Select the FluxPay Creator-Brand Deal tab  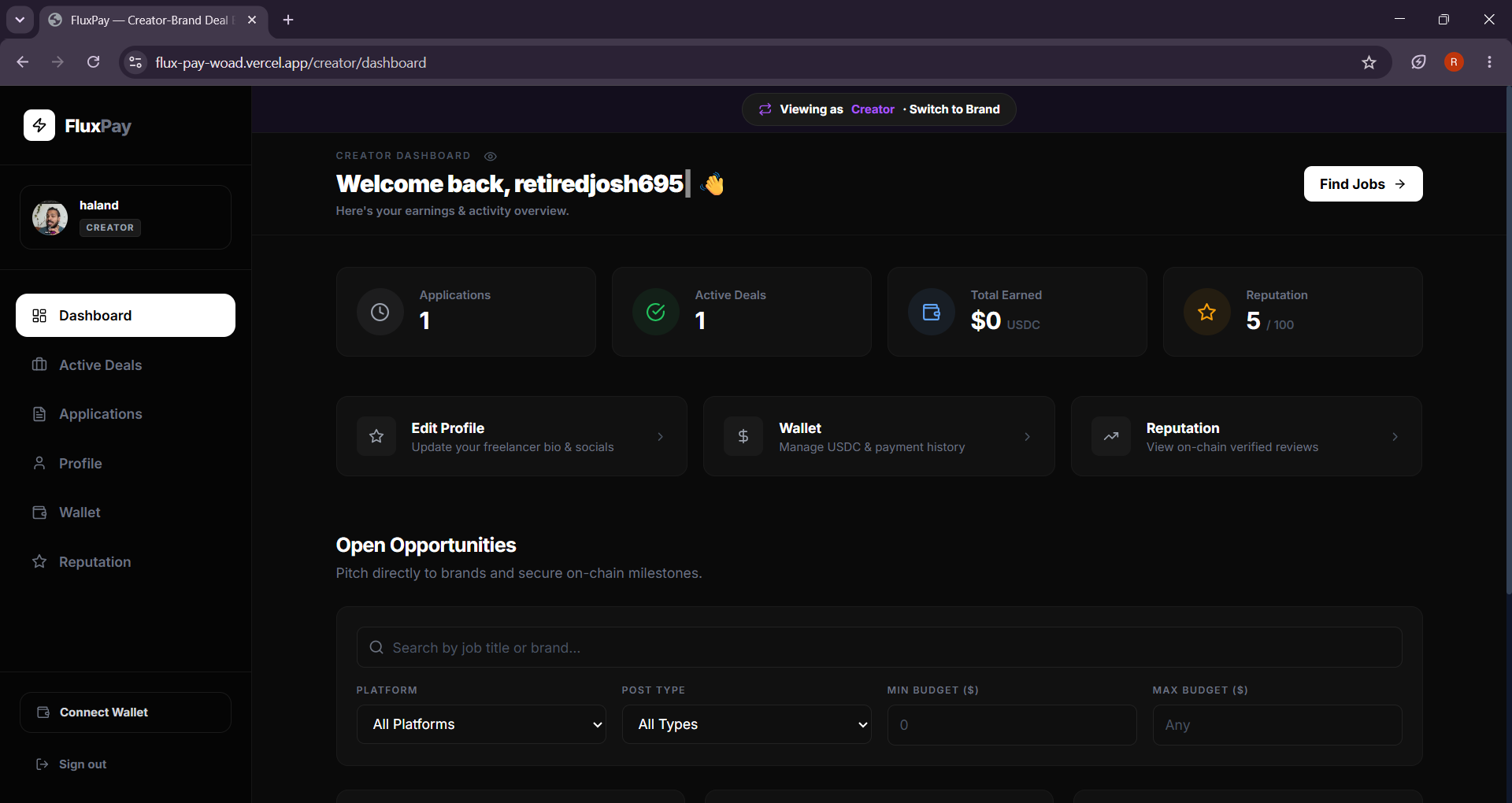click(153, 20)
